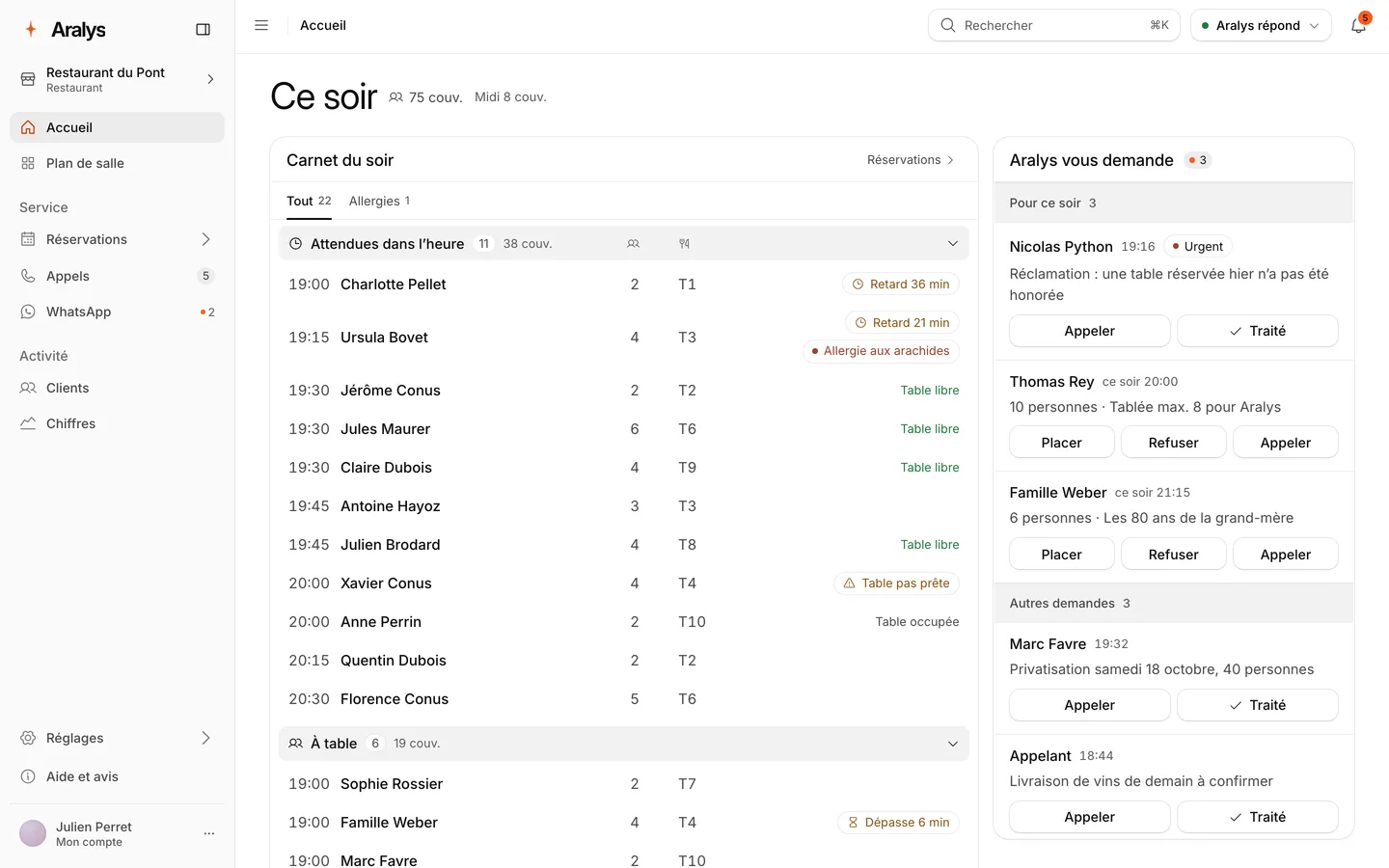Image resolution: width=1389 pixels, height=868 pixels.
Task: Open the account options ellipsis
Action: coord(209,833)
